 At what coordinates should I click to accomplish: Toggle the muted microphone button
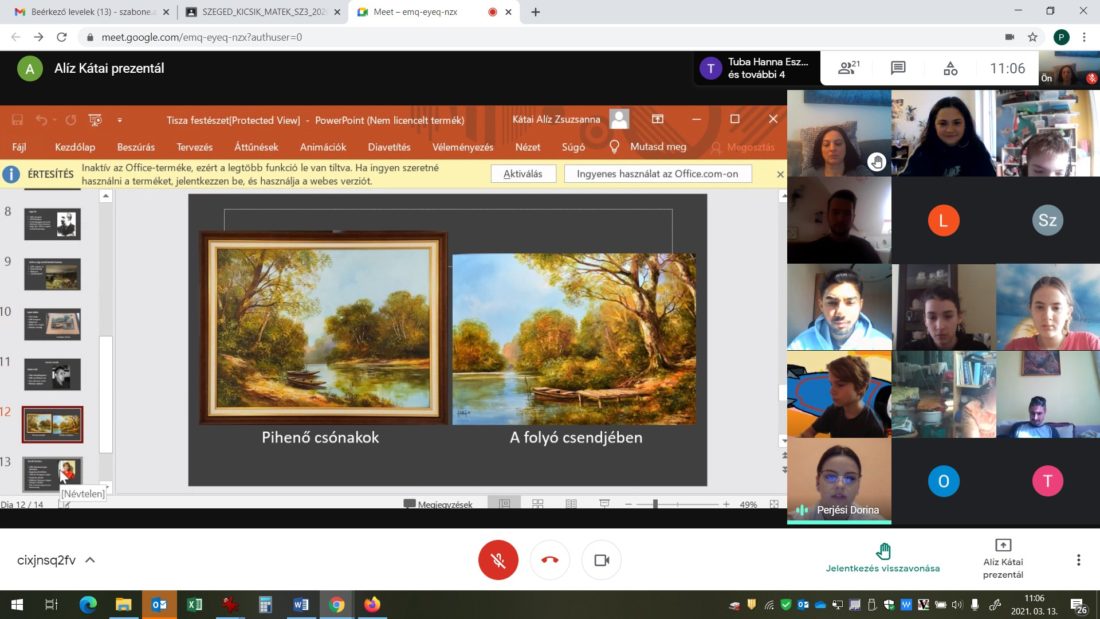coord(498,560)
